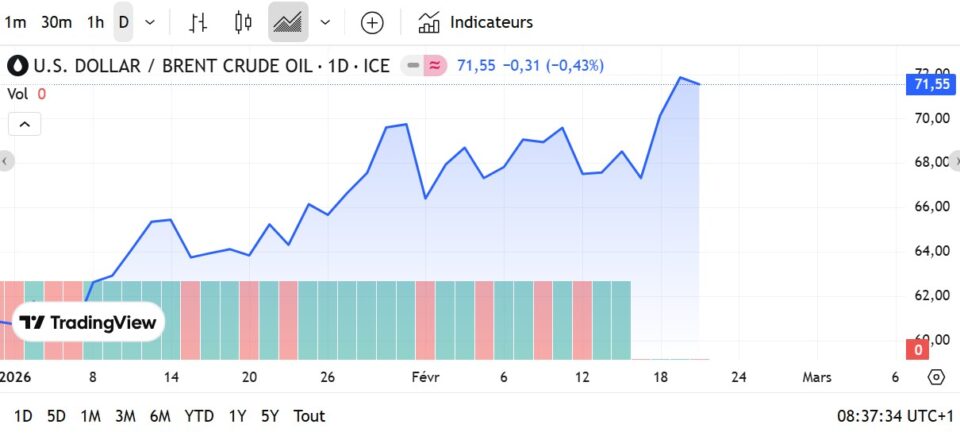Choose the YTD date range

[x=199, y=415]
